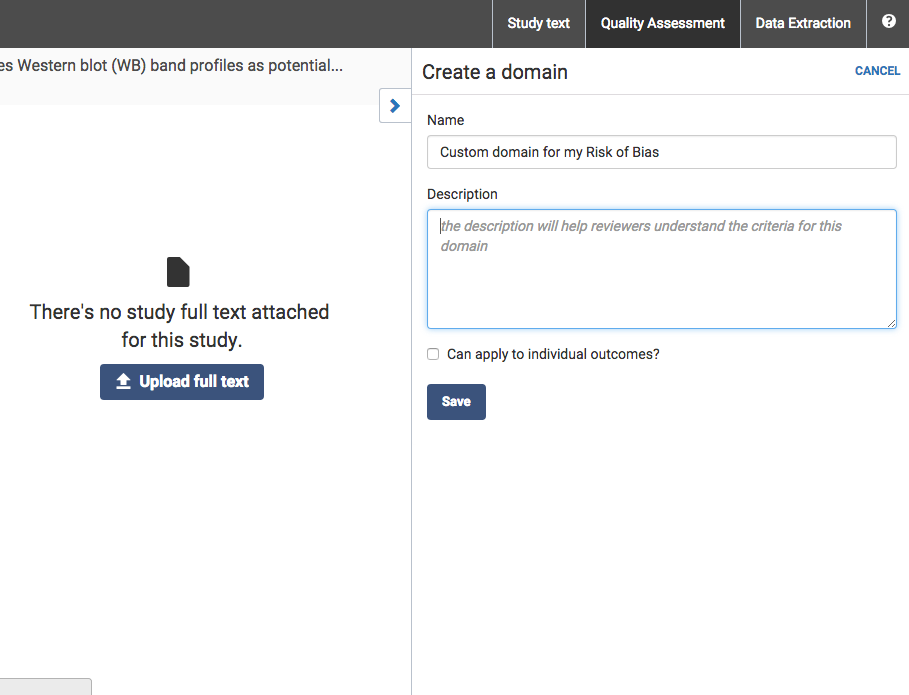Screen dimensions: 909x695
Task: Collapse the study panel with the chevron
Action: tap(395, 105)
